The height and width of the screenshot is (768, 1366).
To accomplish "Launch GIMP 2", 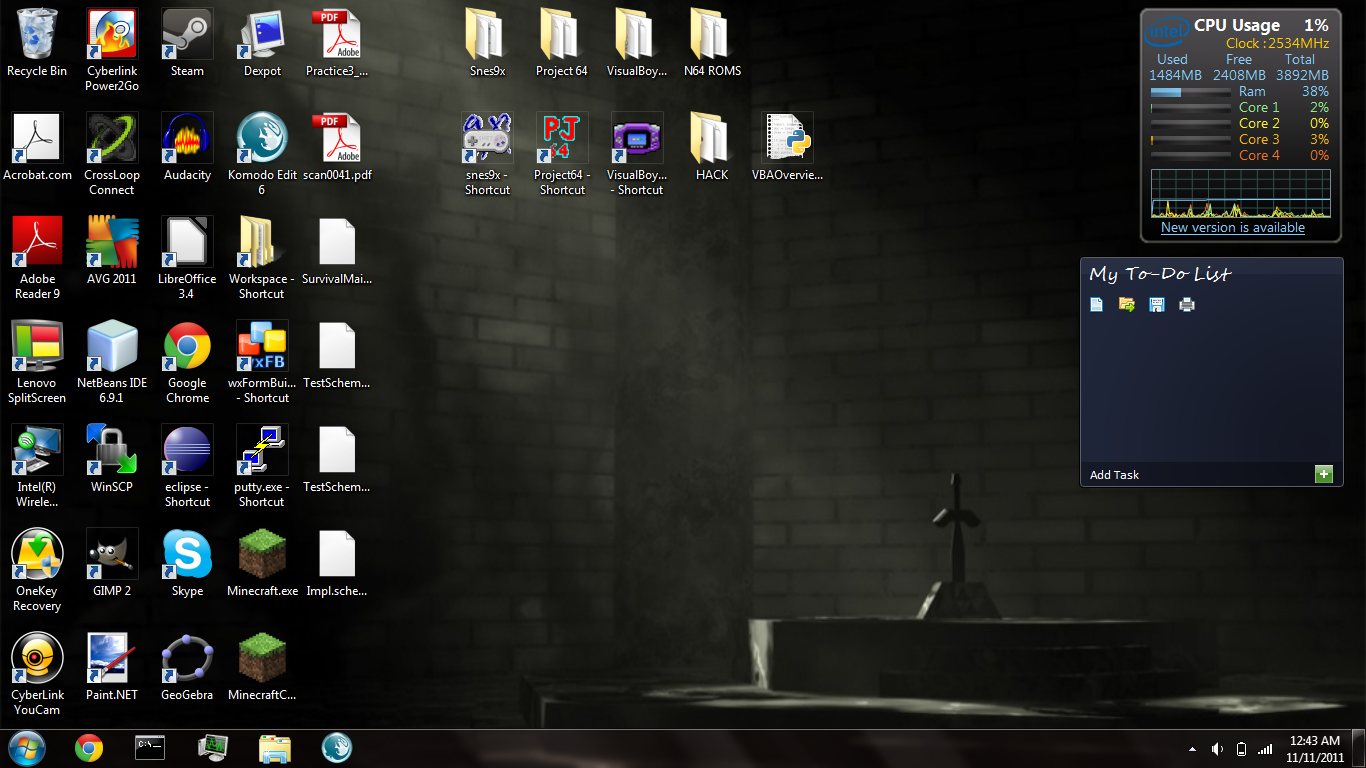I will 111,553.
